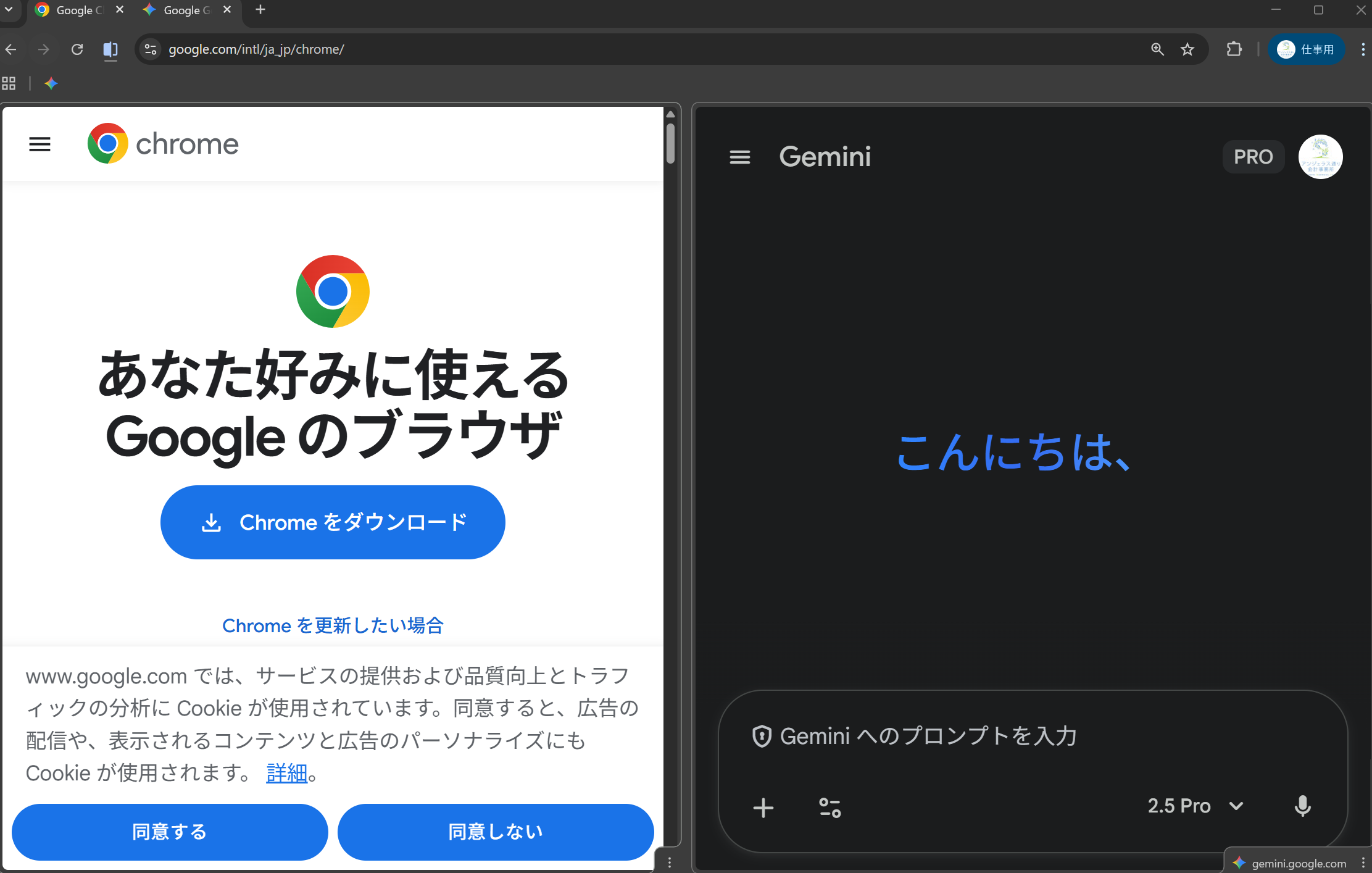Click the zoom magnifier icon in address bar
This screenshot has height=873, width=1372.
(1157, 49)
